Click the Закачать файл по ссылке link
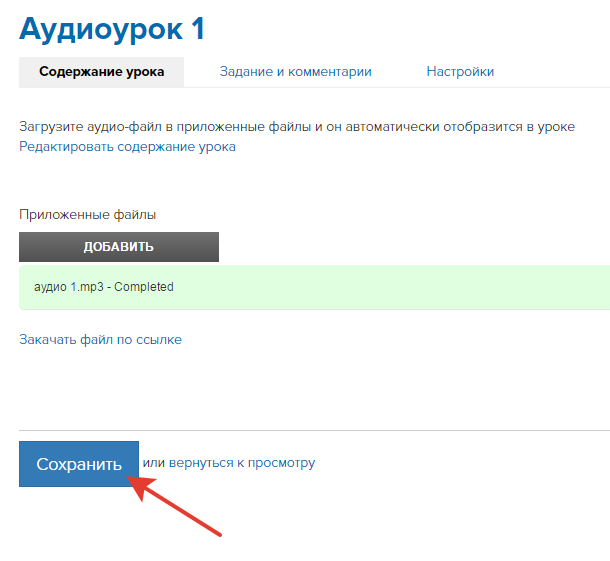Viewport: 610px width, 561px height. point(100,339)
